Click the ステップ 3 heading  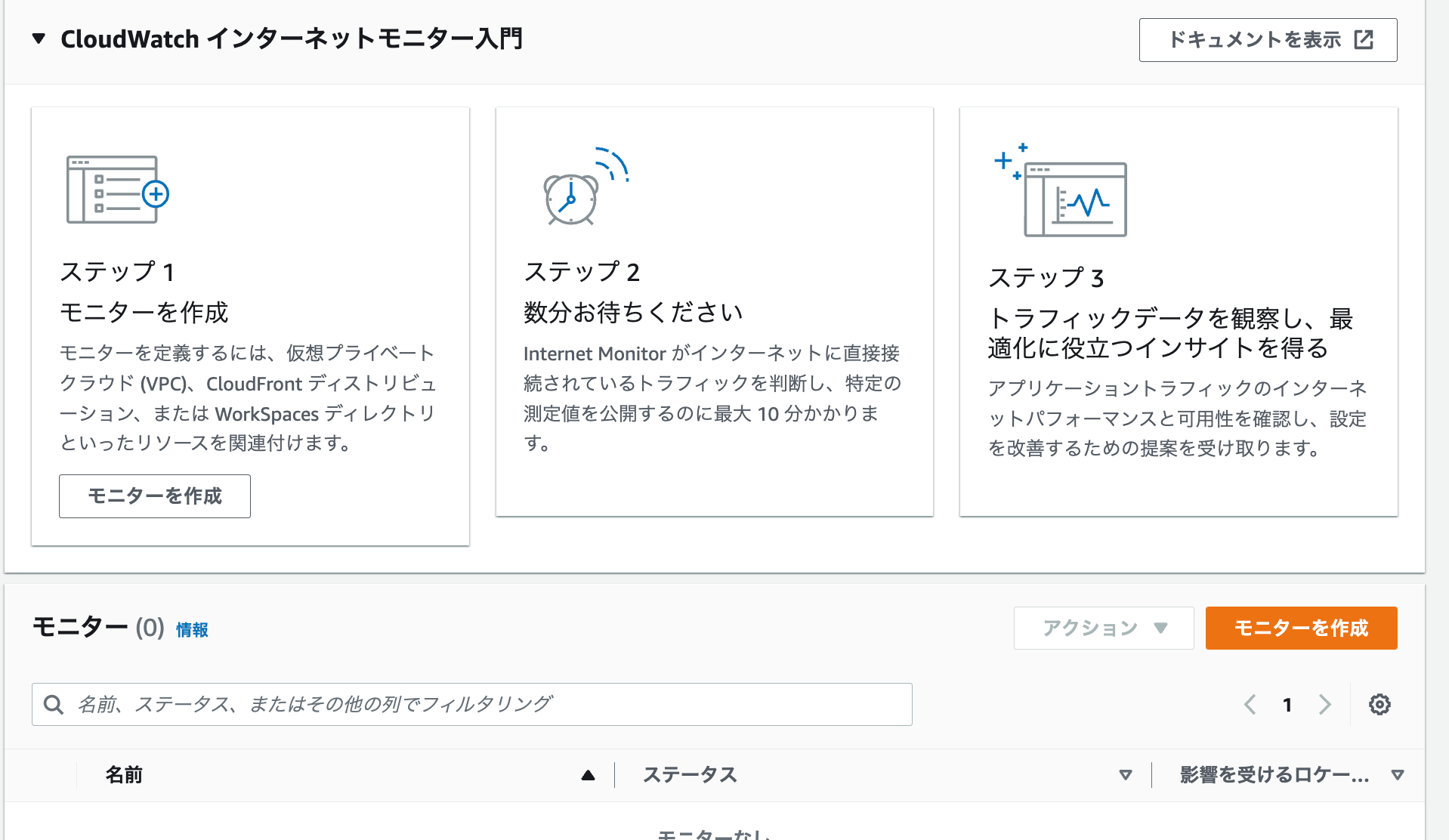(x=1046, y=278)
